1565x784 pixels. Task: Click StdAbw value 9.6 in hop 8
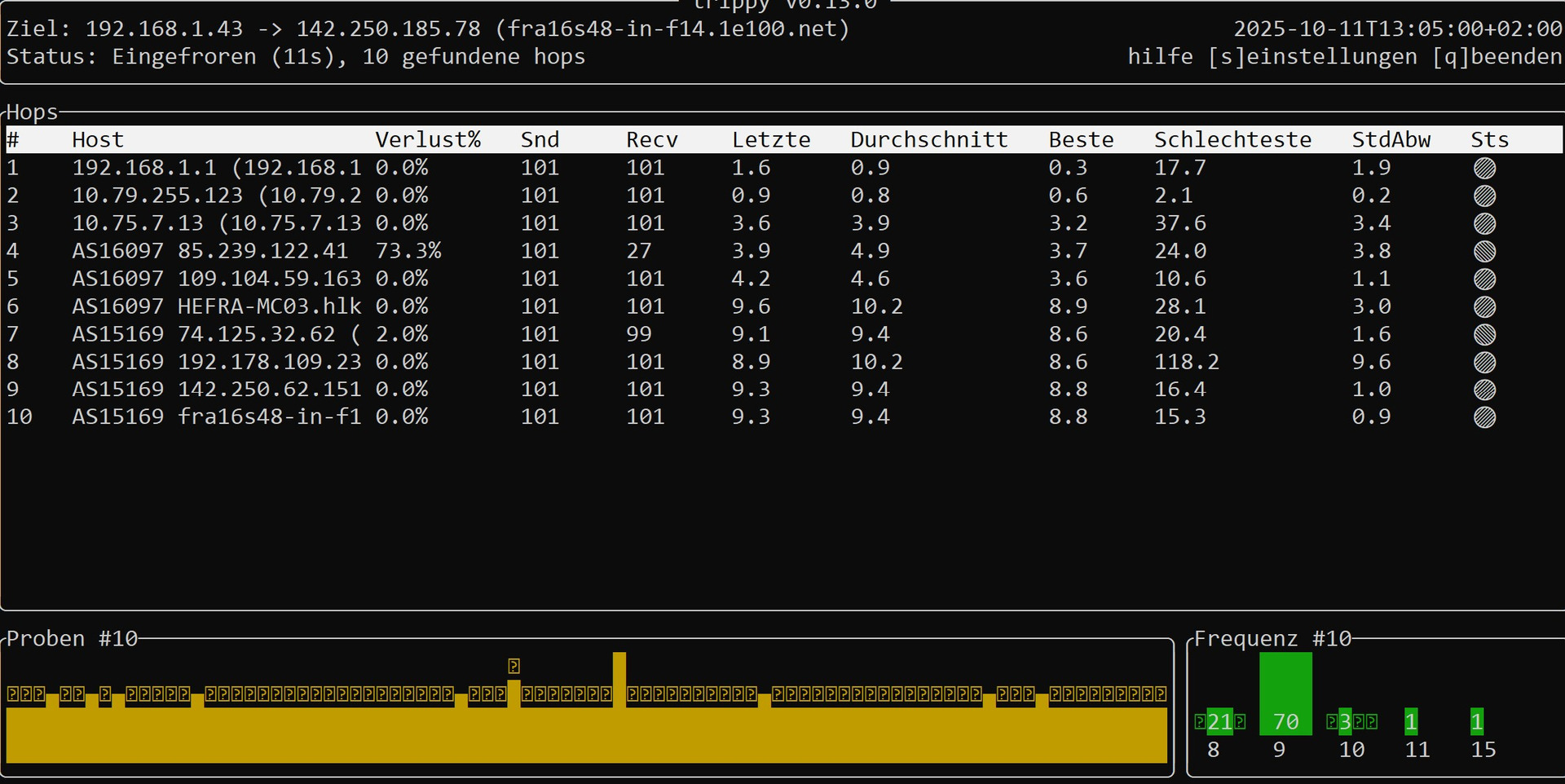pyautogui.click(x=1371, y=362)
